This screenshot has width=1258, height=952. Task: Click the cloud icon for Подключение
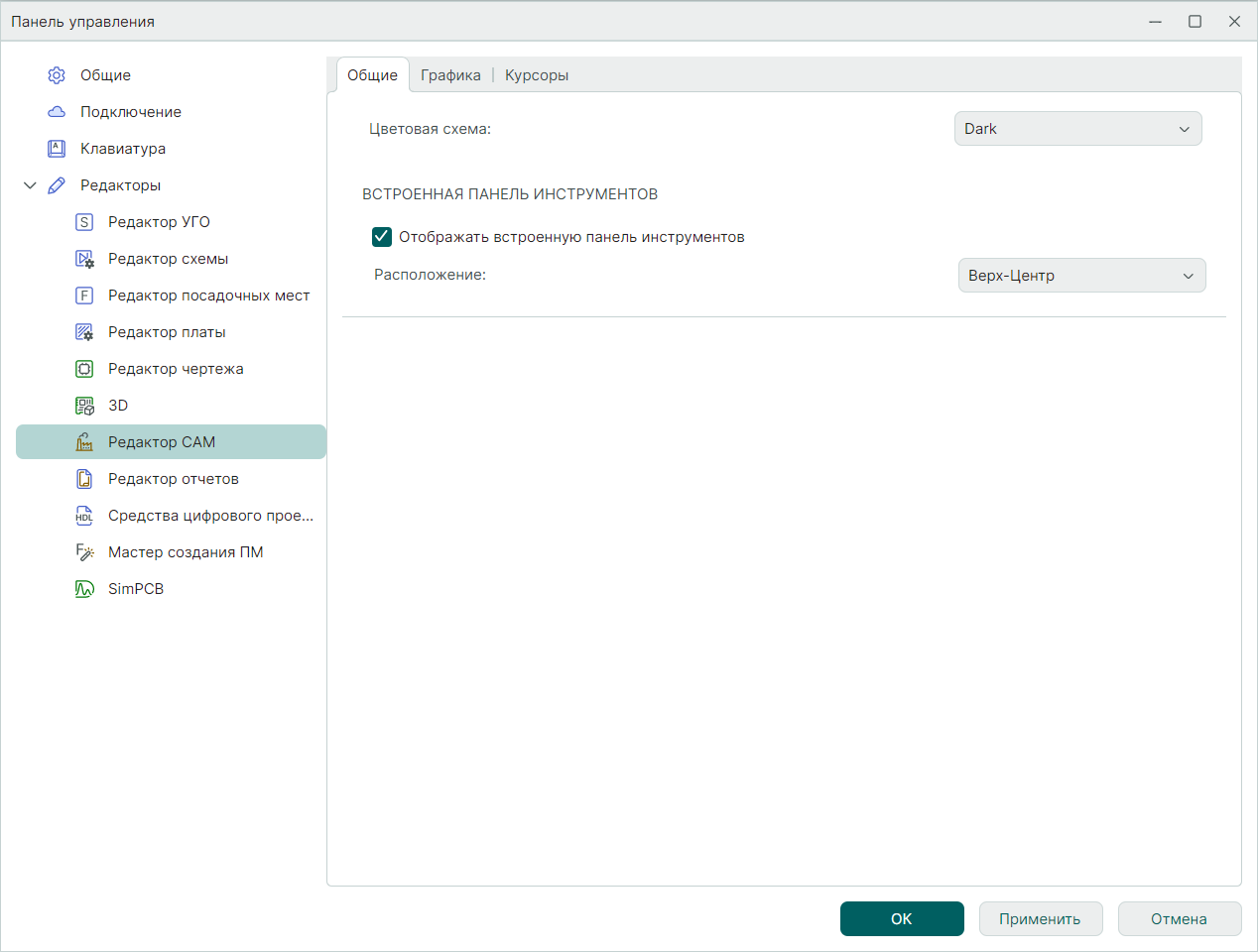pos(57,112)
